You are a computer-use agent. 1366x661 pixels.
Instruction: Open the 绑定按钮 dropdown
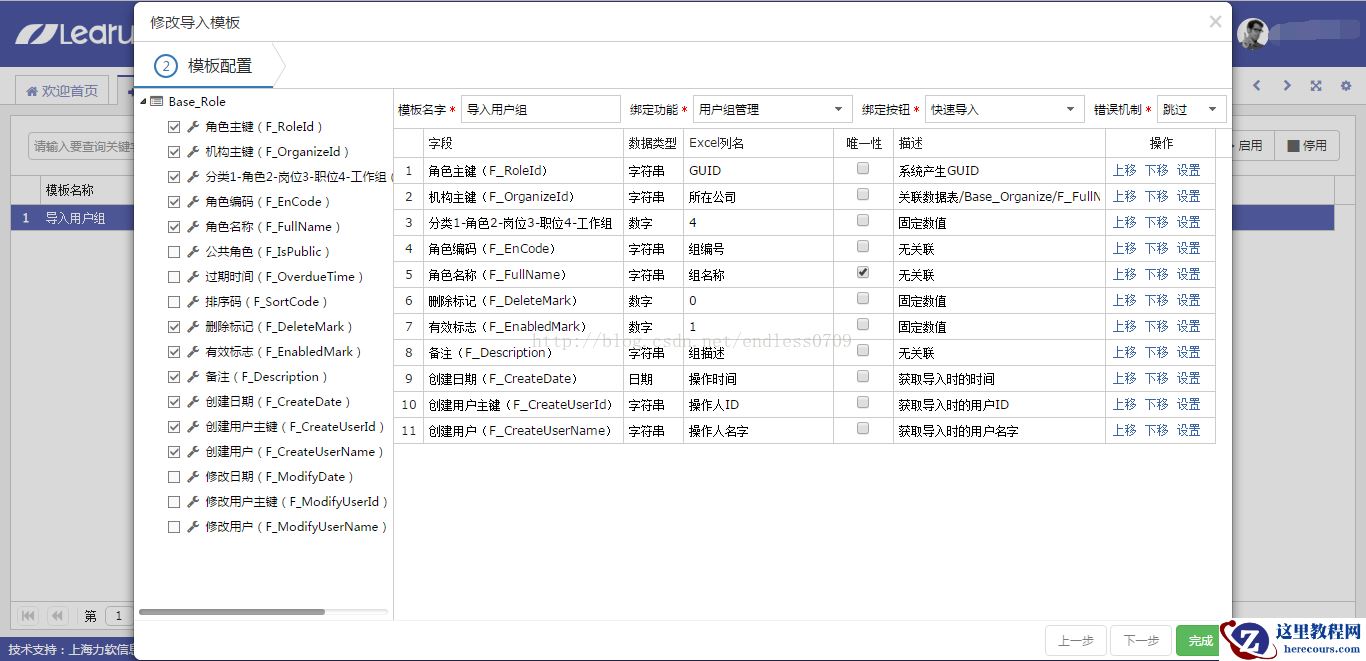(x=1004, y=109)
